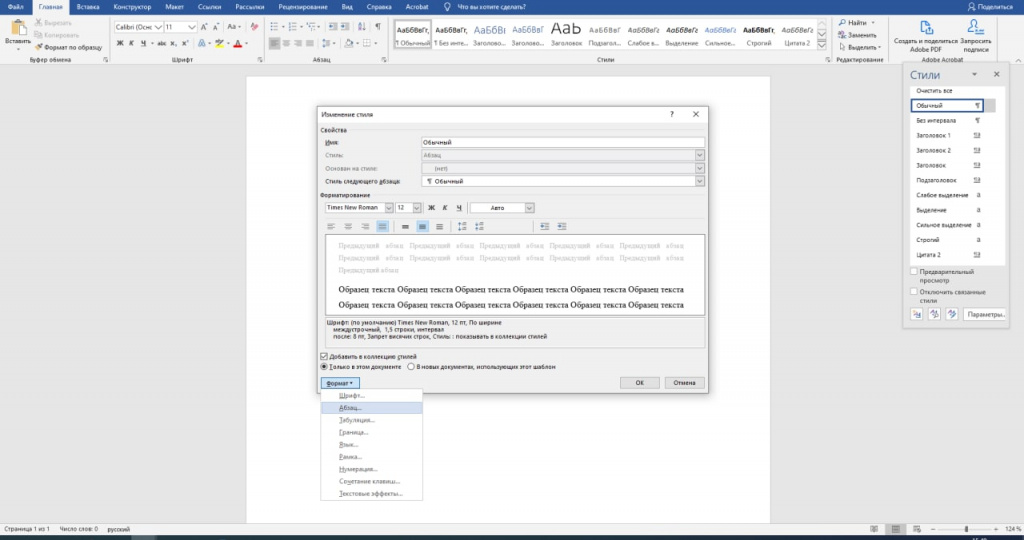Screen dimensions: 1024x540
Task: Click the ribbon font color red A
Action: pos(237,44)
